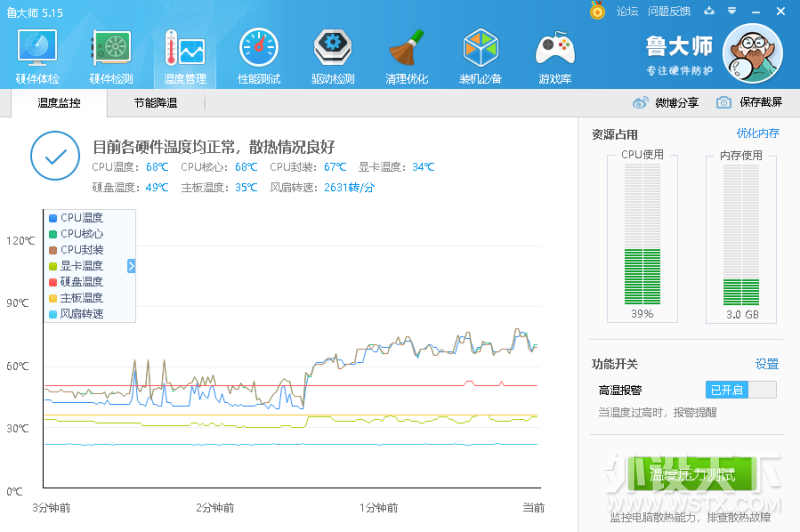The image size is (800, 532).
Task: Click the 2分钟前 time axis label
Action: tap(215, 508)
